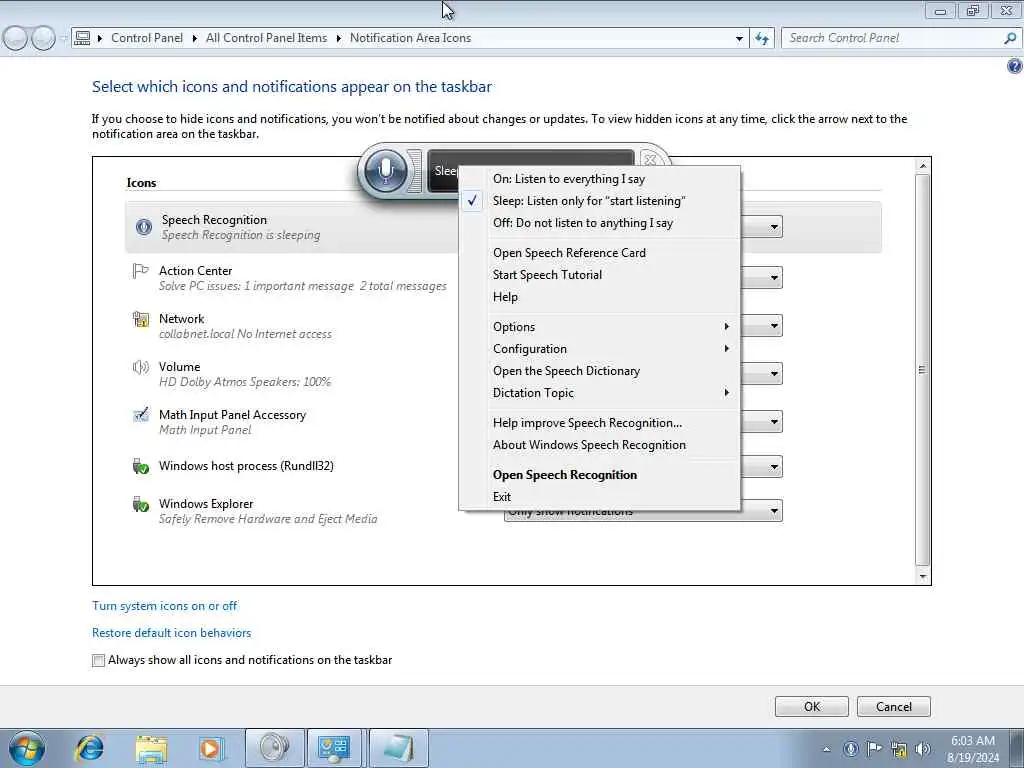Open Speech Recognition behavior dropdown
Image resolution: width=1024 pixels, height=768 pixels.
click(x=774, y=227)
